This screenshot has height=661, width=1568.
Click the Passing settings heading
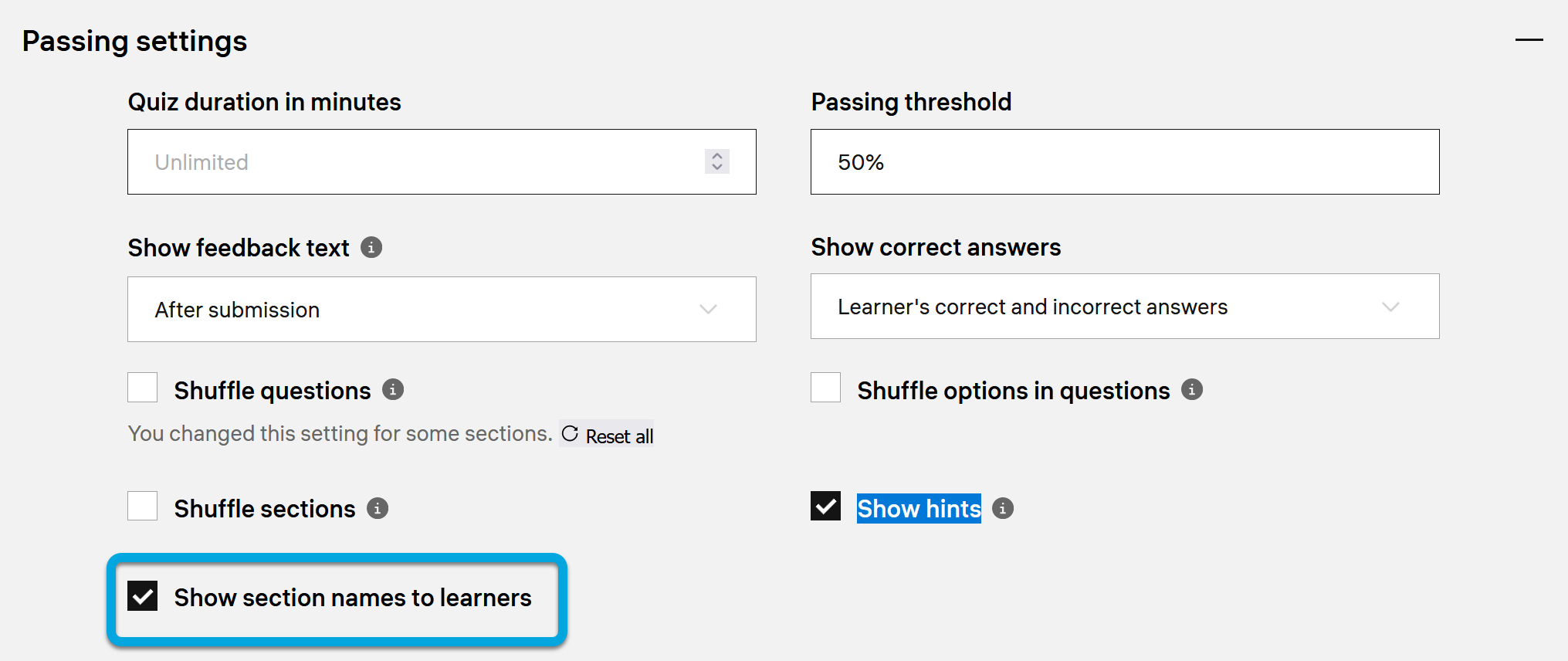[135, 41]
